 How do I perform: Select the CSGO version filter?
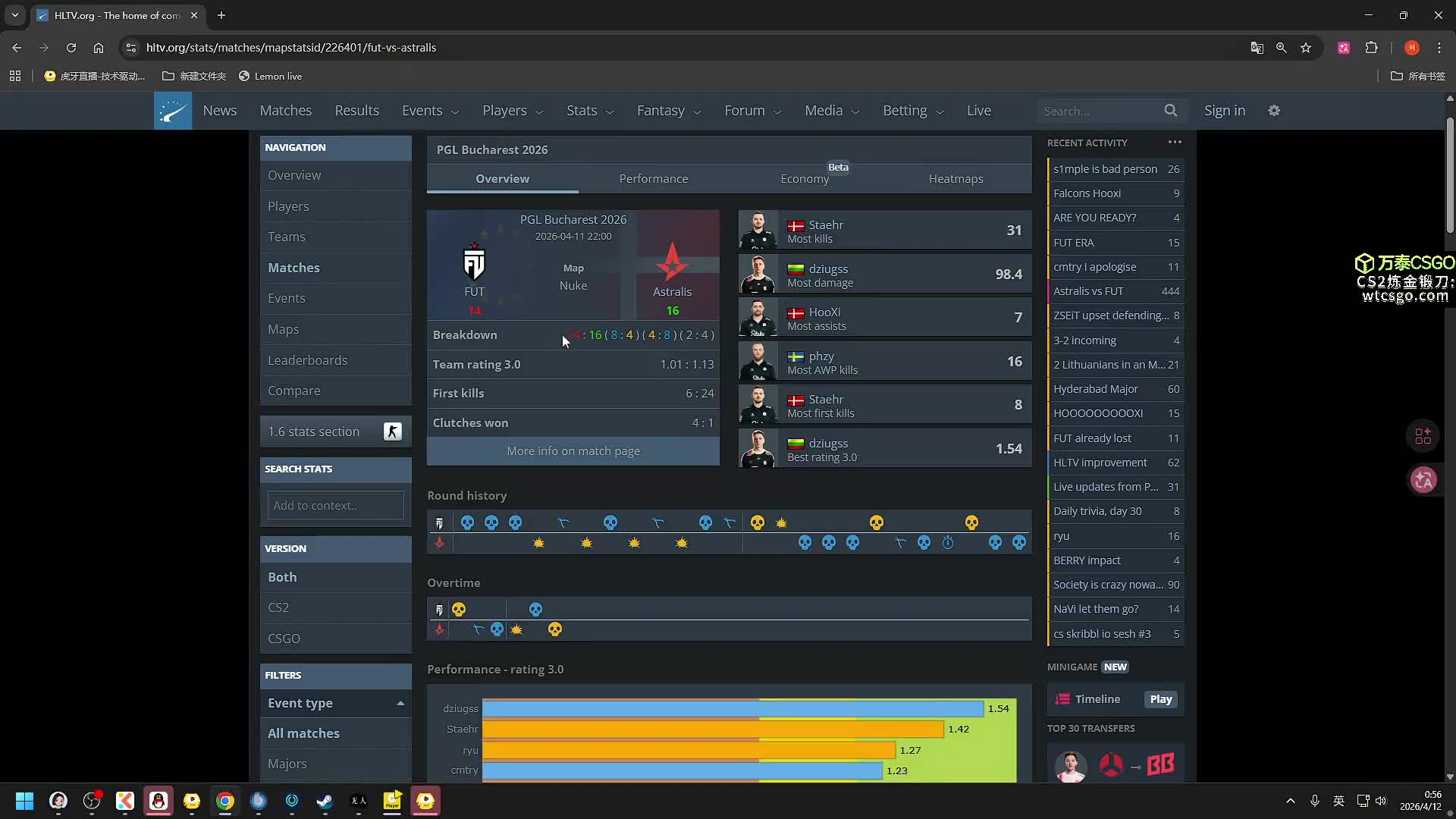click(284, 639)
